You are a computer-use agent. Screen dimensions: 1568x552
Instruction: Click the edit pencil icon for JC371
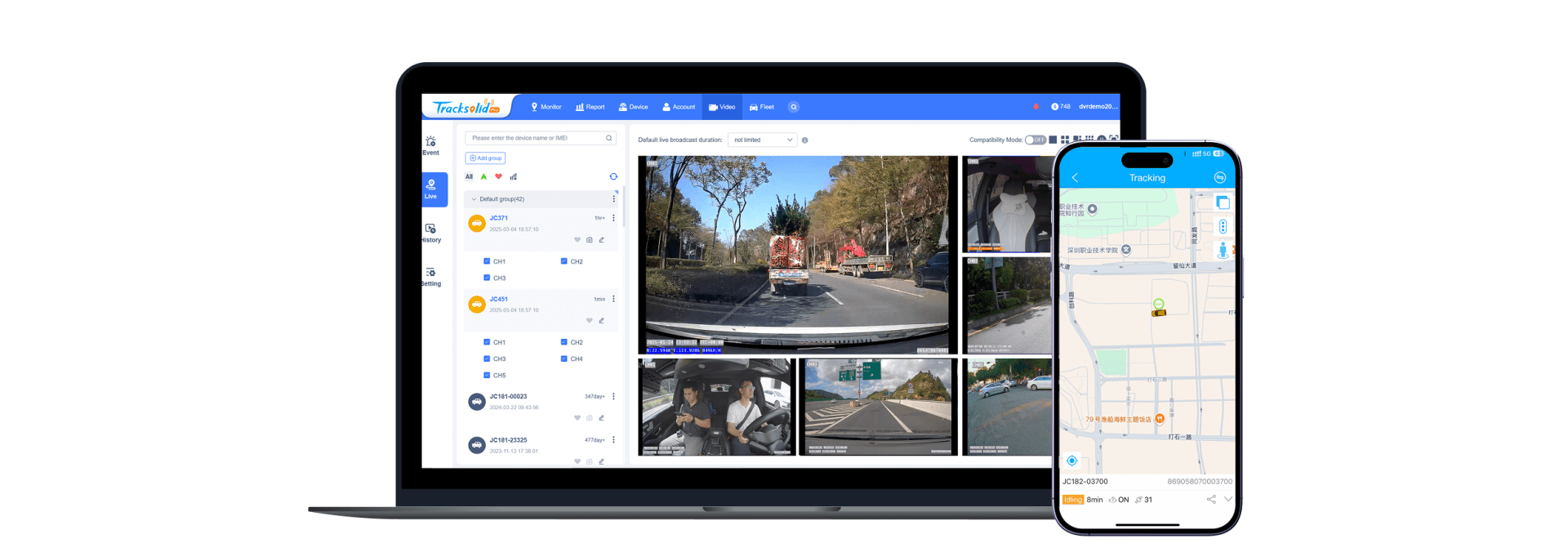[601, 240]
